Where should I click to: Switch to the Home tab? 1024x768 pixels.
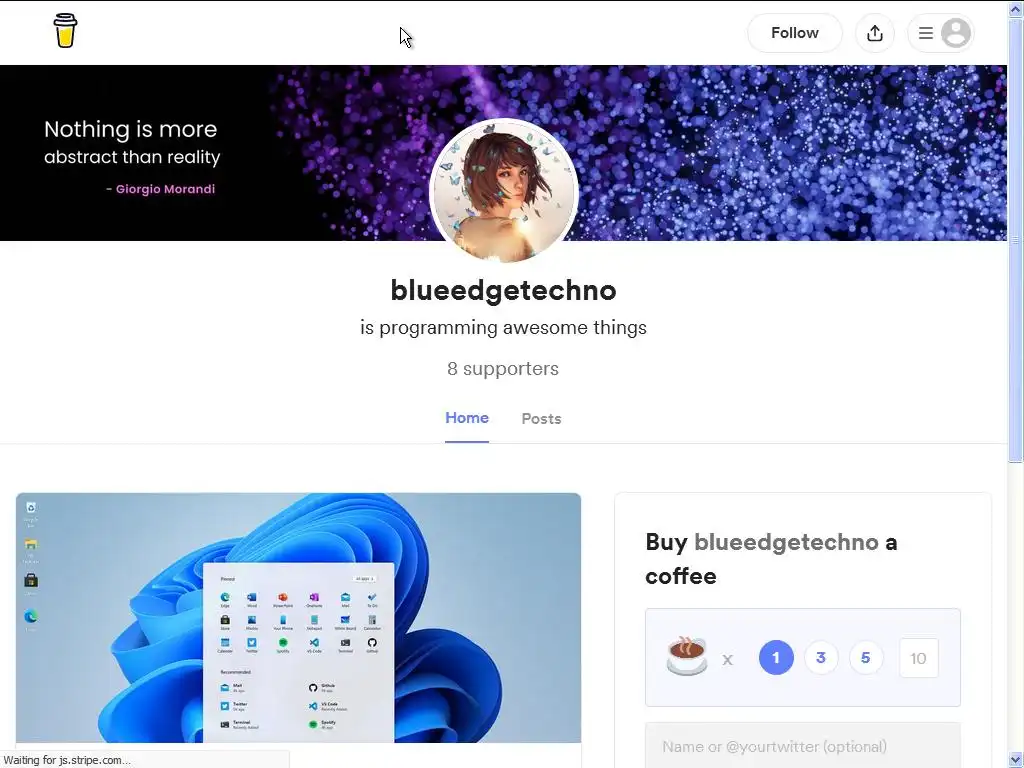point(467,418)
